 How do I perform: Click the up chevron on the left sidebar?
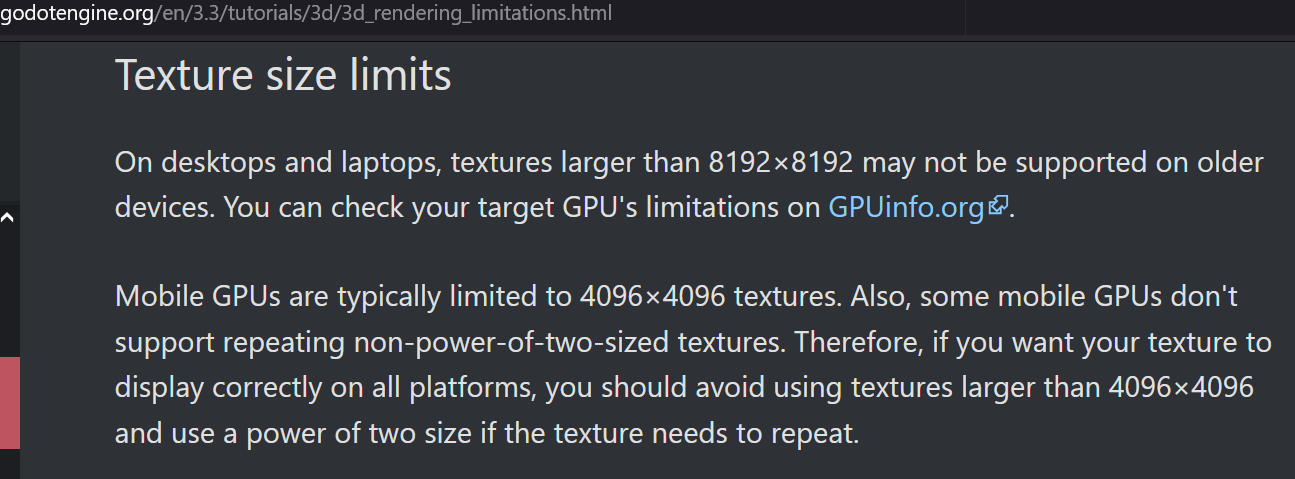6,217
